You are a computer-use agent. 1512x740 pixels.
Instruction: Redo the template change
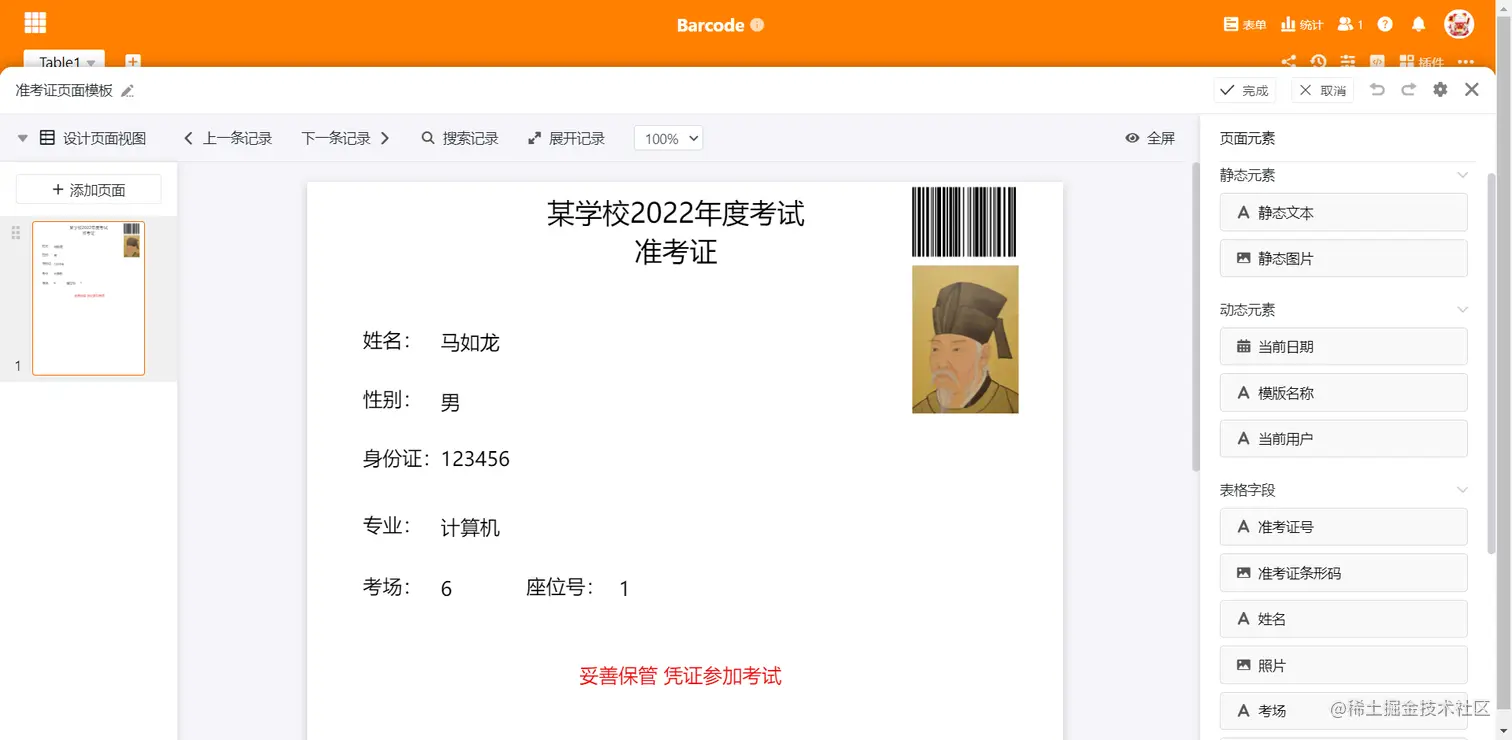click(x=1408, y=90)
